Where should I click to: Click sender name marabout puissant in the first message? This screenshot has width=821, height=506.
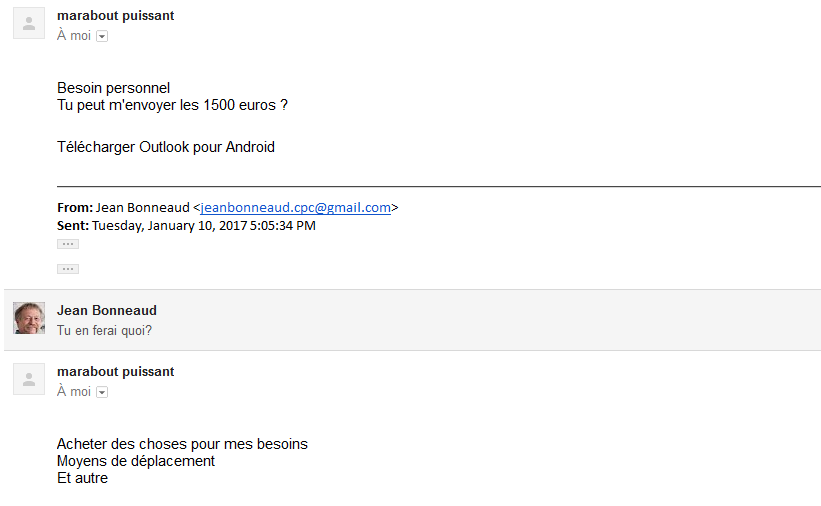[115, 16]
